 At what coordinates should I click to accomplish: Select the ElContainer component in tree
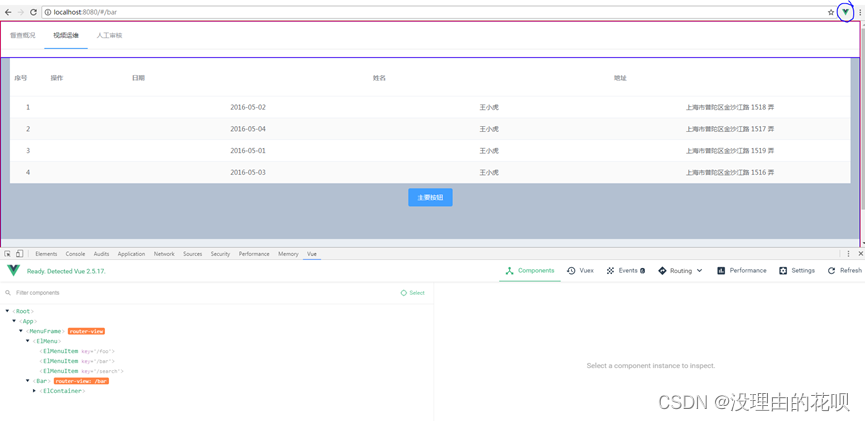(62, 391)
